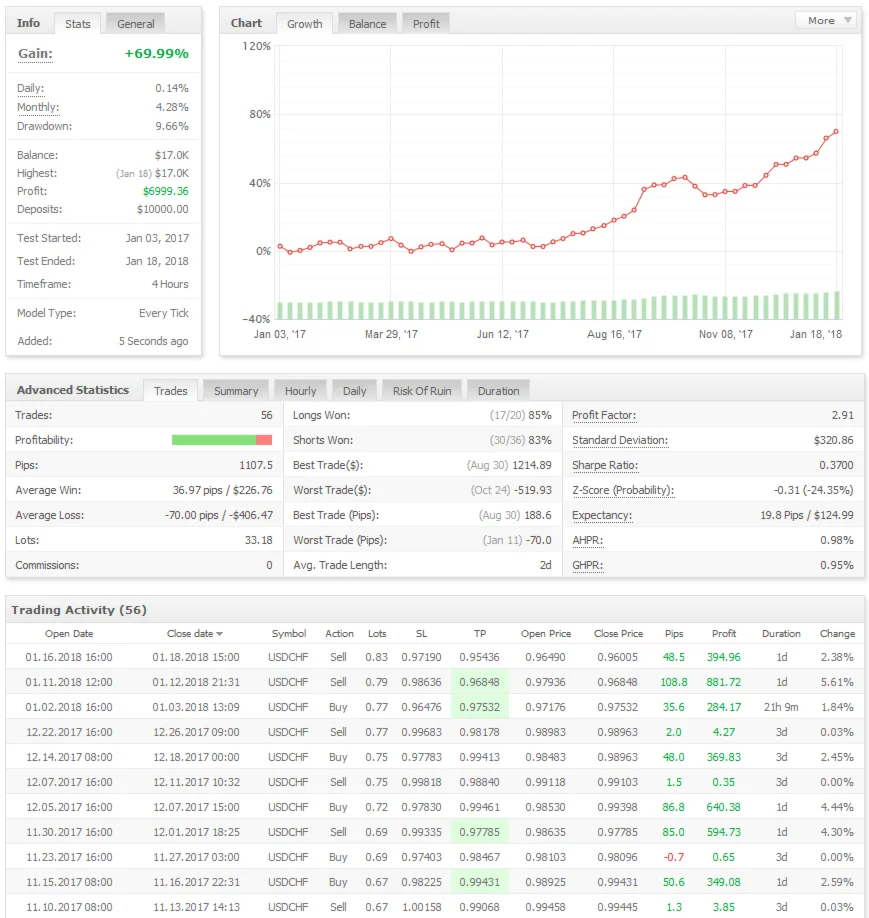Click the Gain label in Info panel

tap(35, 54)
